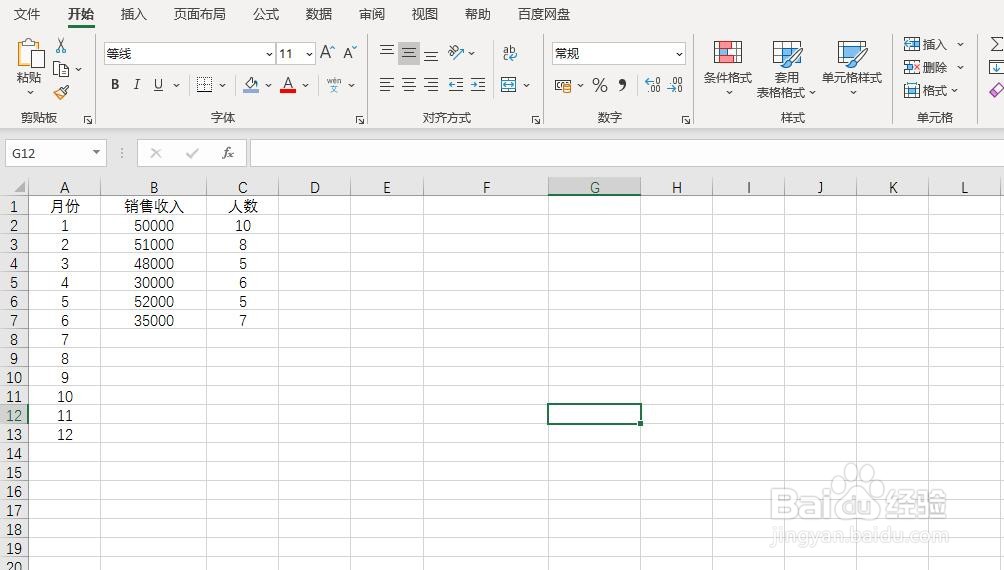Open alignment settings dialog launcher
This screenshot has width=1004, height=570.
coord(536,120)
